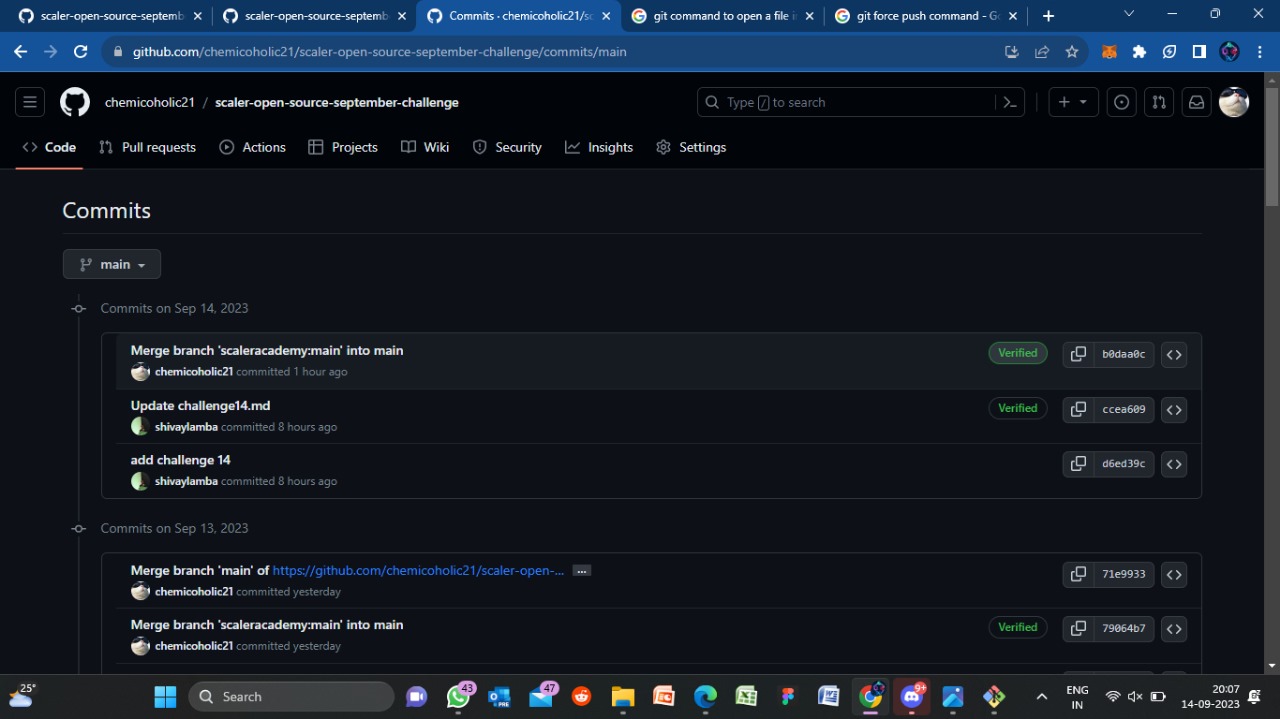Open the command palette icon
This screenshot has height=719, width=1280.
(x=1009, y=102)
